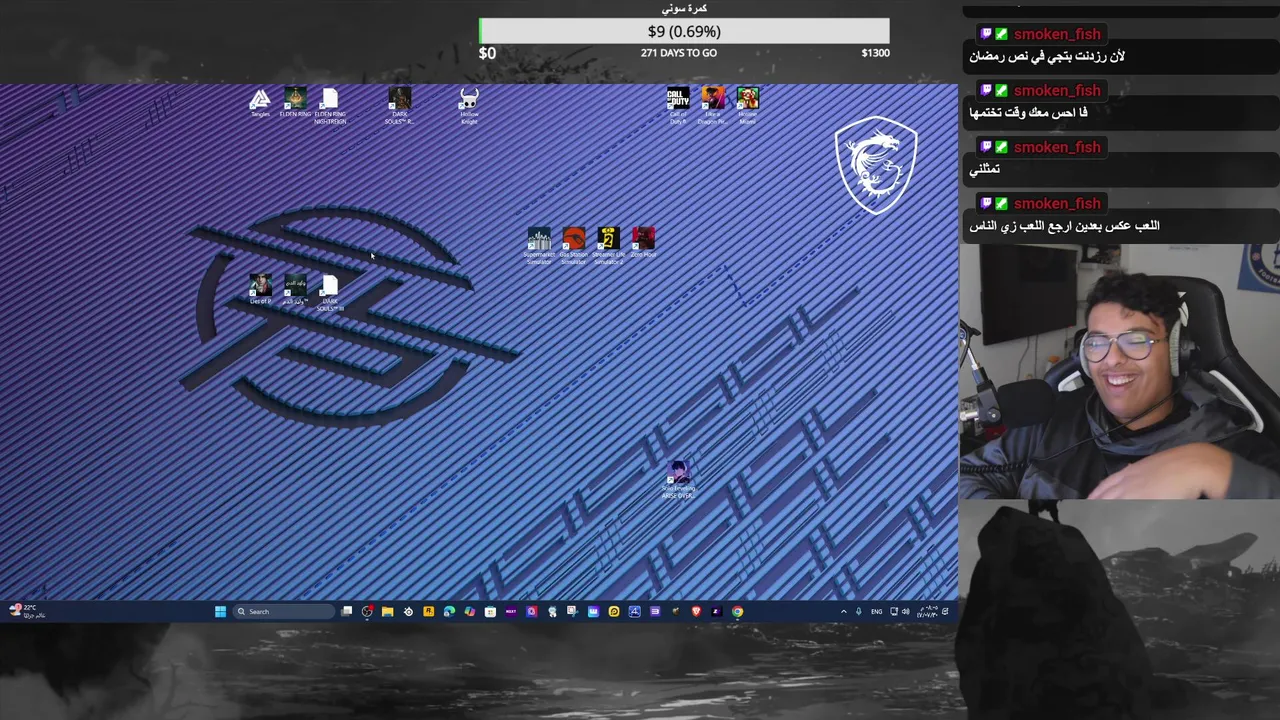Select the ELDEN RING NIGHTREIGN file icon
The height and width of the screenshot is (720, 1280).
pyautogui.click(x=330, y=106)
